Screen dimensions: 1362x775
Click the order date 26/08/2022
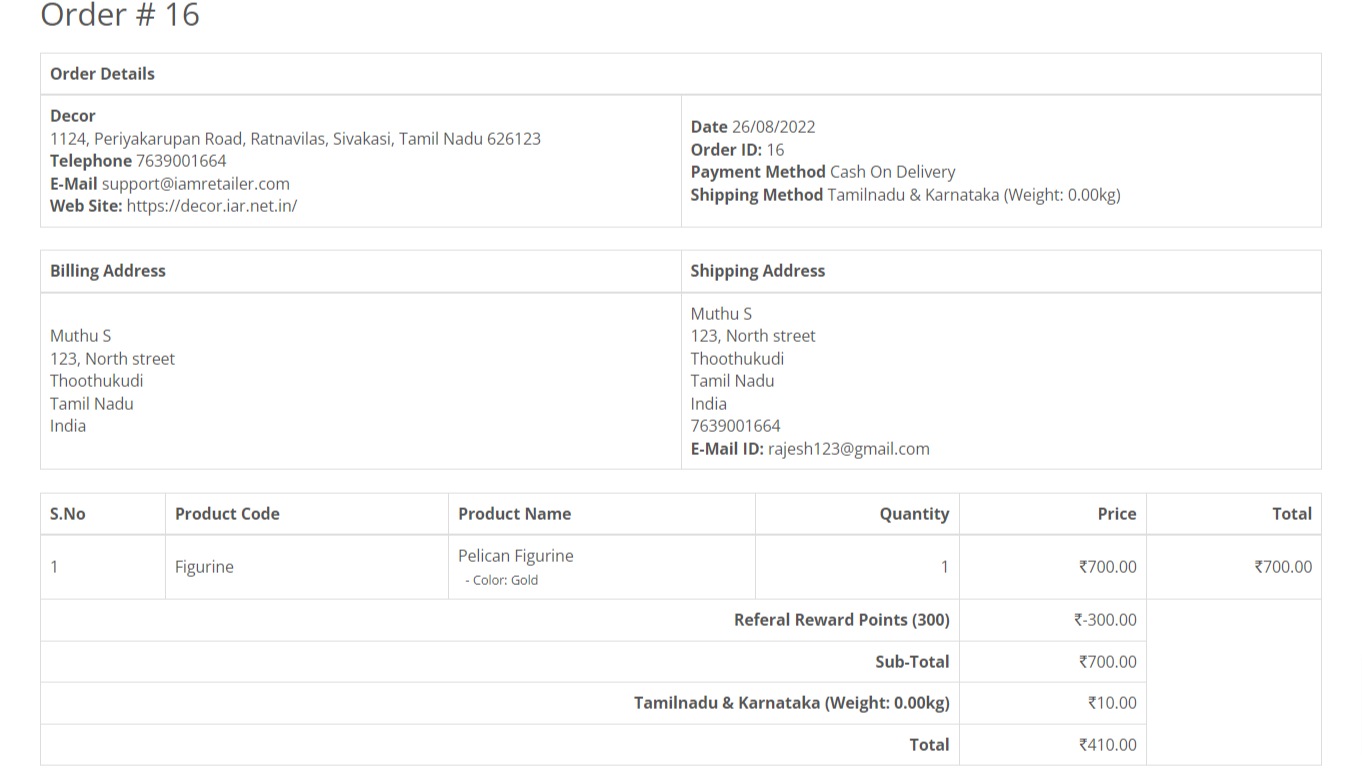(x=773, y=127)
